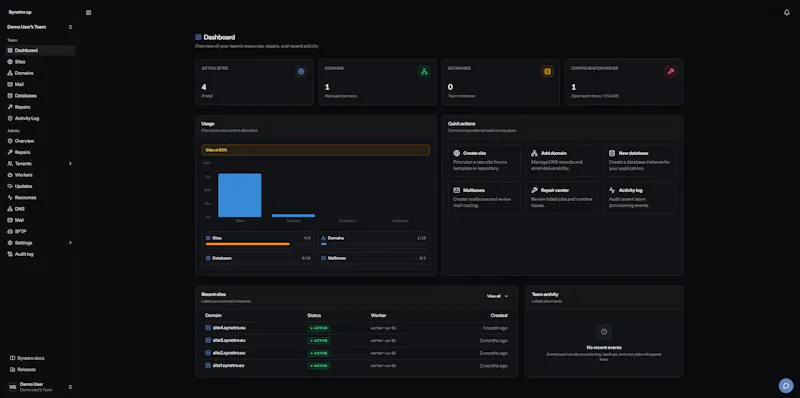The height and width of the screenshot is (398, 800).
Task: Click View all for recent sites
Action: [497, 296]
